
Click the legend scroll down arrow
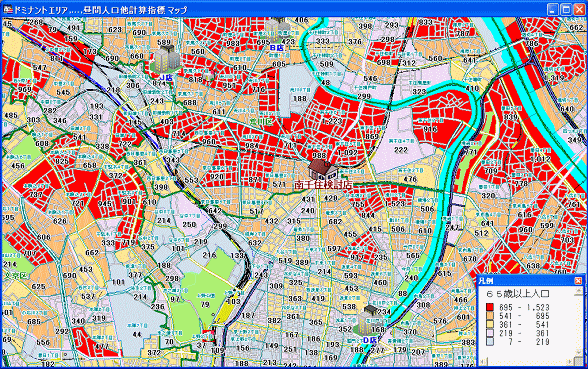[x=578, y=352]
